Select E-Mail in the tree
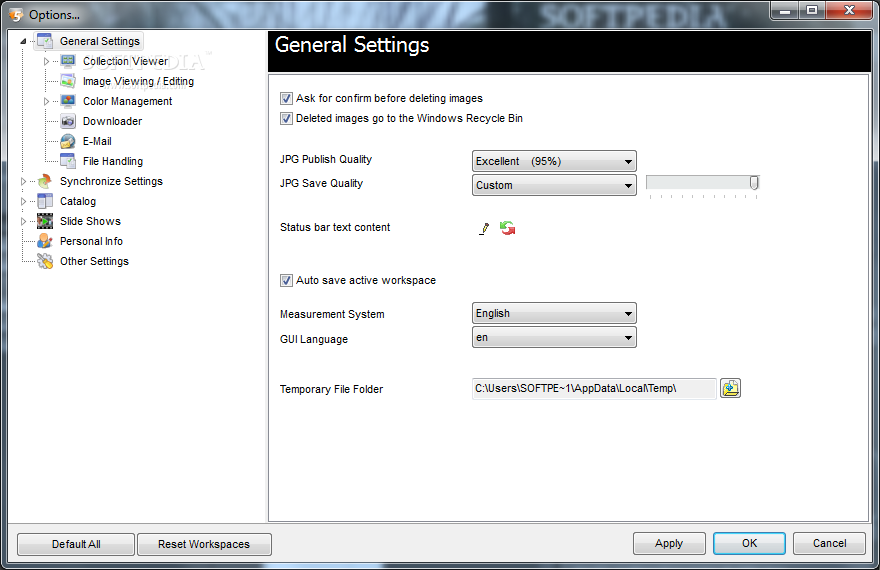Screen dimensions: 880x570 click(97, 141)
